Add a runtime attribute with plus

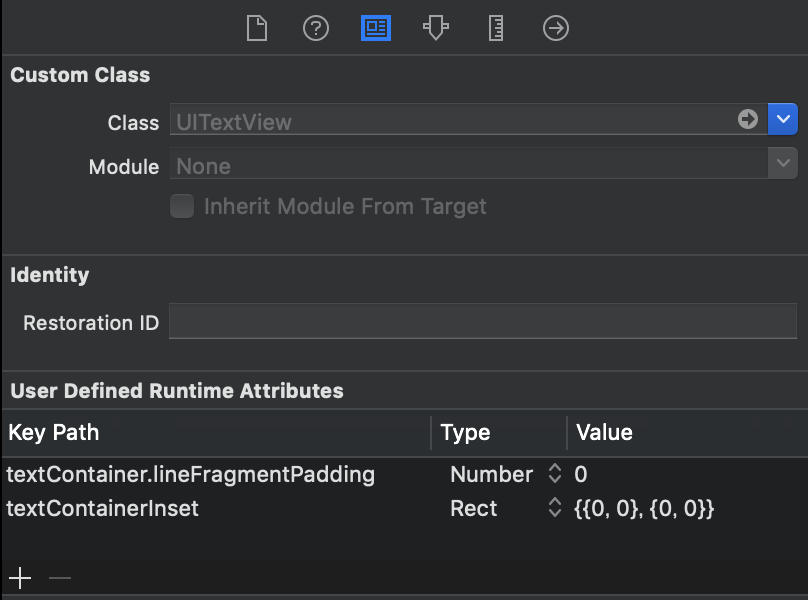(x=20, y=578)
